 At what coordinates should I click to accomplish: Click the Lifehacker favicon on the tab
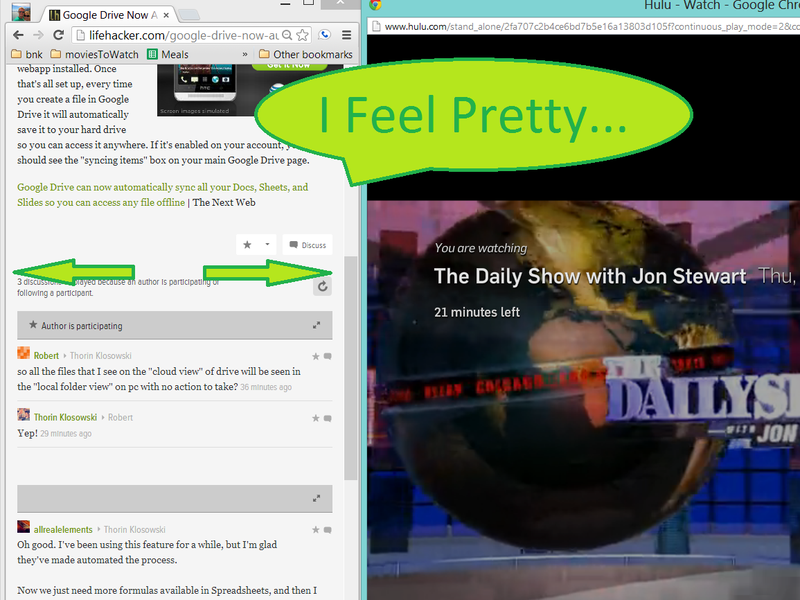54,15
